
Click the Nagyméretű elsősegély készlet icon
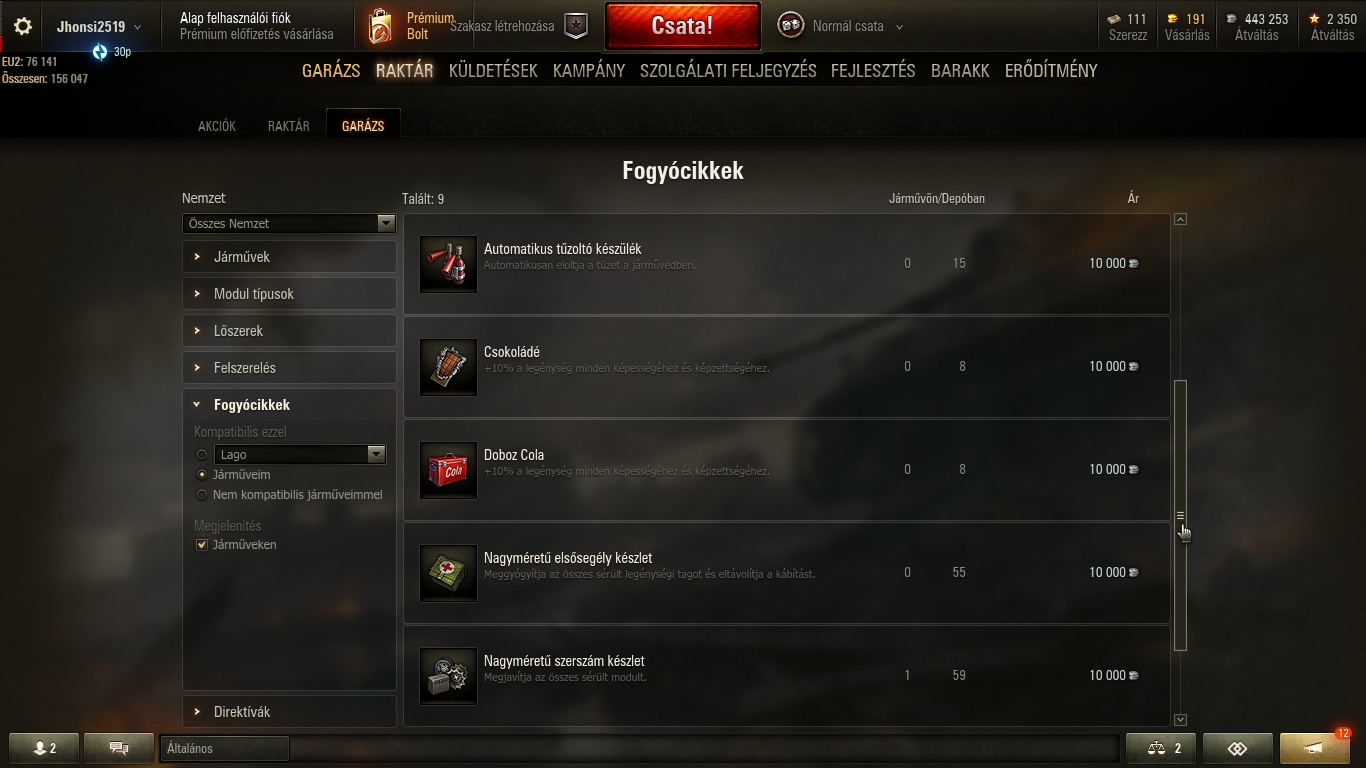[x=448, y=573]
